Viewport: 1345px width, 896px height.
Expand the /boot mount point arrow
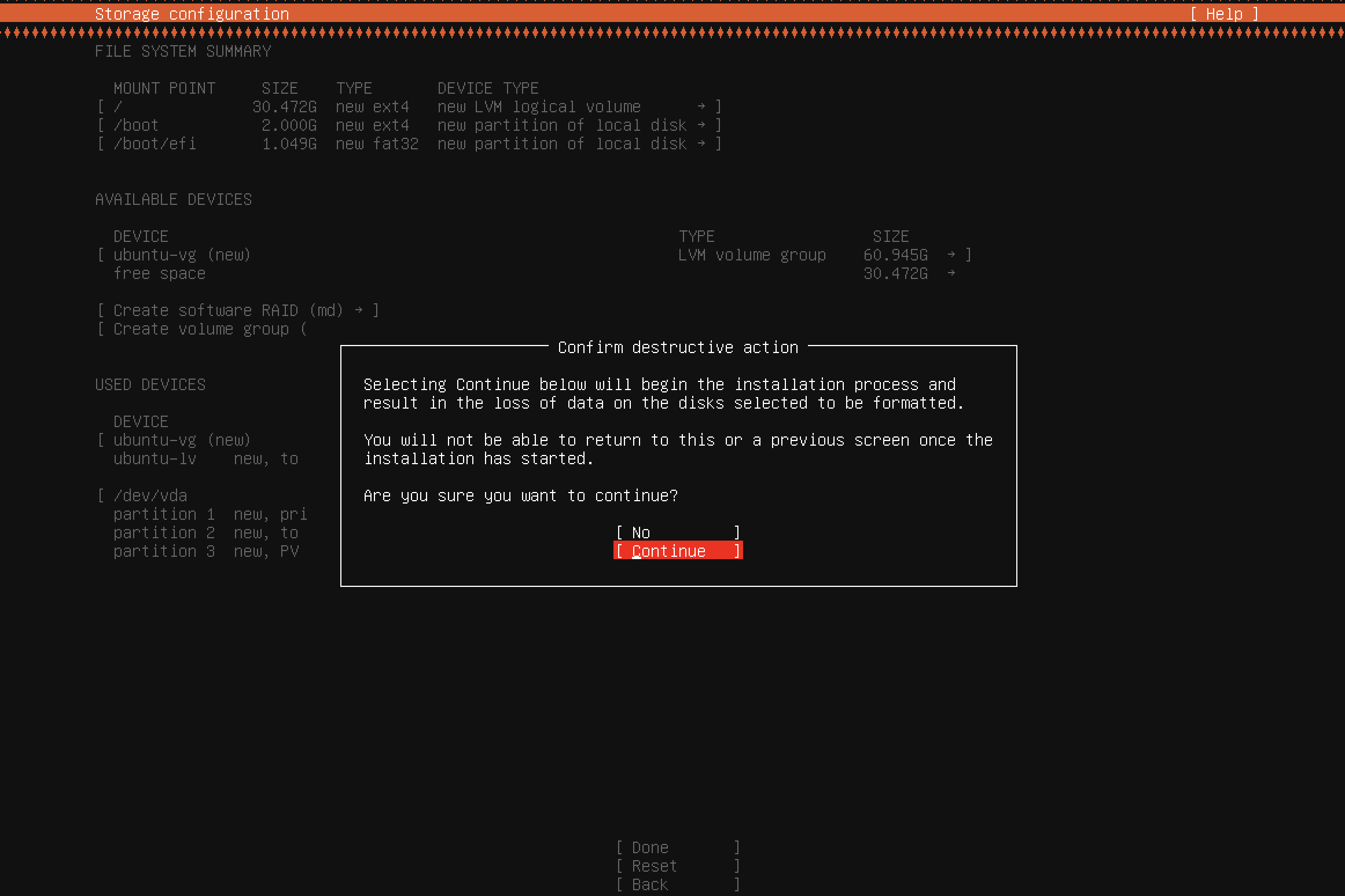coord(701,125)
